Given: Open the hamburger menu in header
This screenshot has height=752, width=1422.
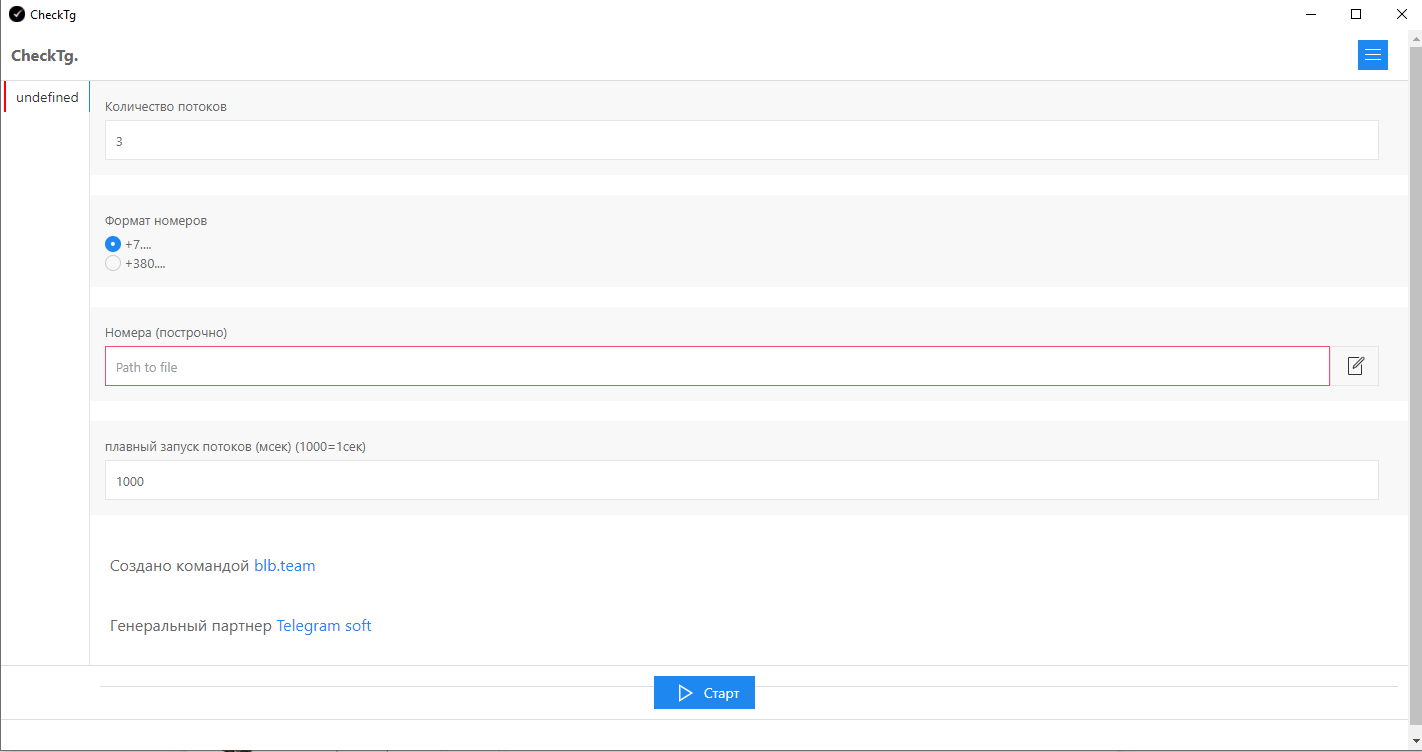Looking at the screenshot, I should (x=1372, y=55).
